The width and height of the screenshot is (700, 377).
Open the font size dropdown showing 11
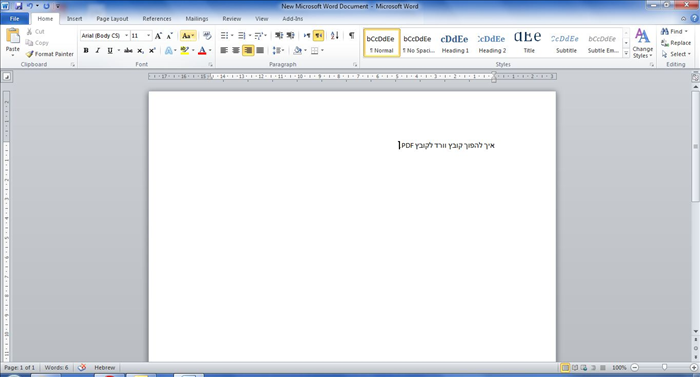click(x=149, y=35)
